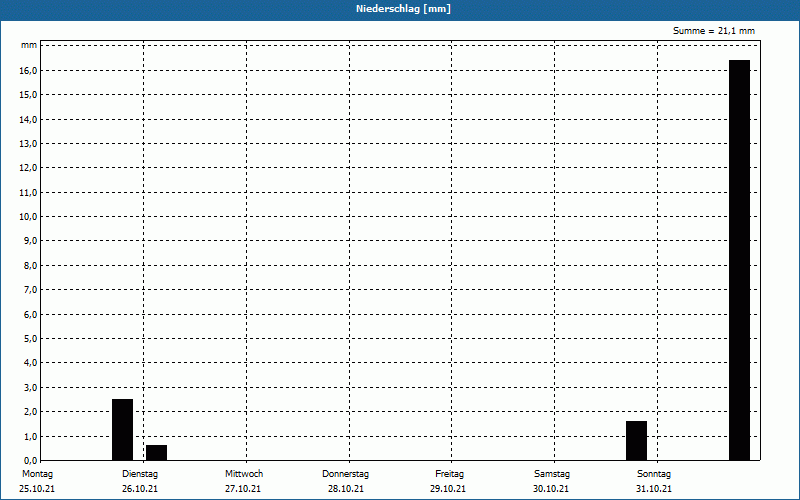Click the 6,0 axis value
Screen dimensions: 800x500
pos(30,314)
